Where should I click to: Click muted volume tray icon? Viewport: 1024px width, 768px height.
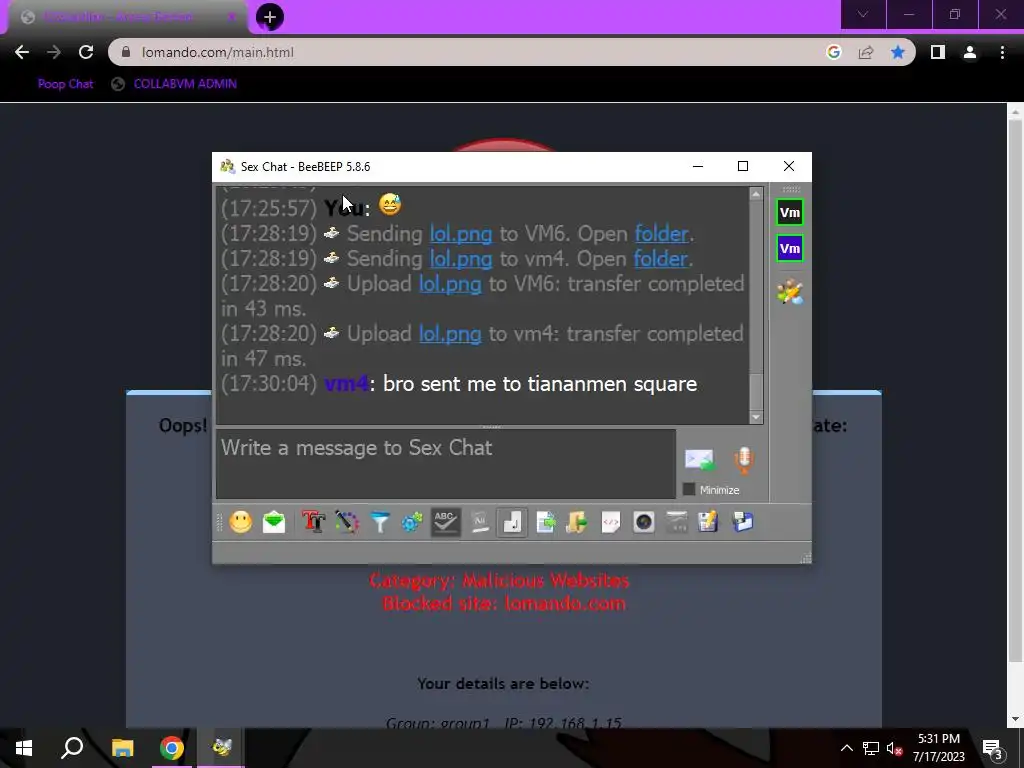(x=894, y=748)
